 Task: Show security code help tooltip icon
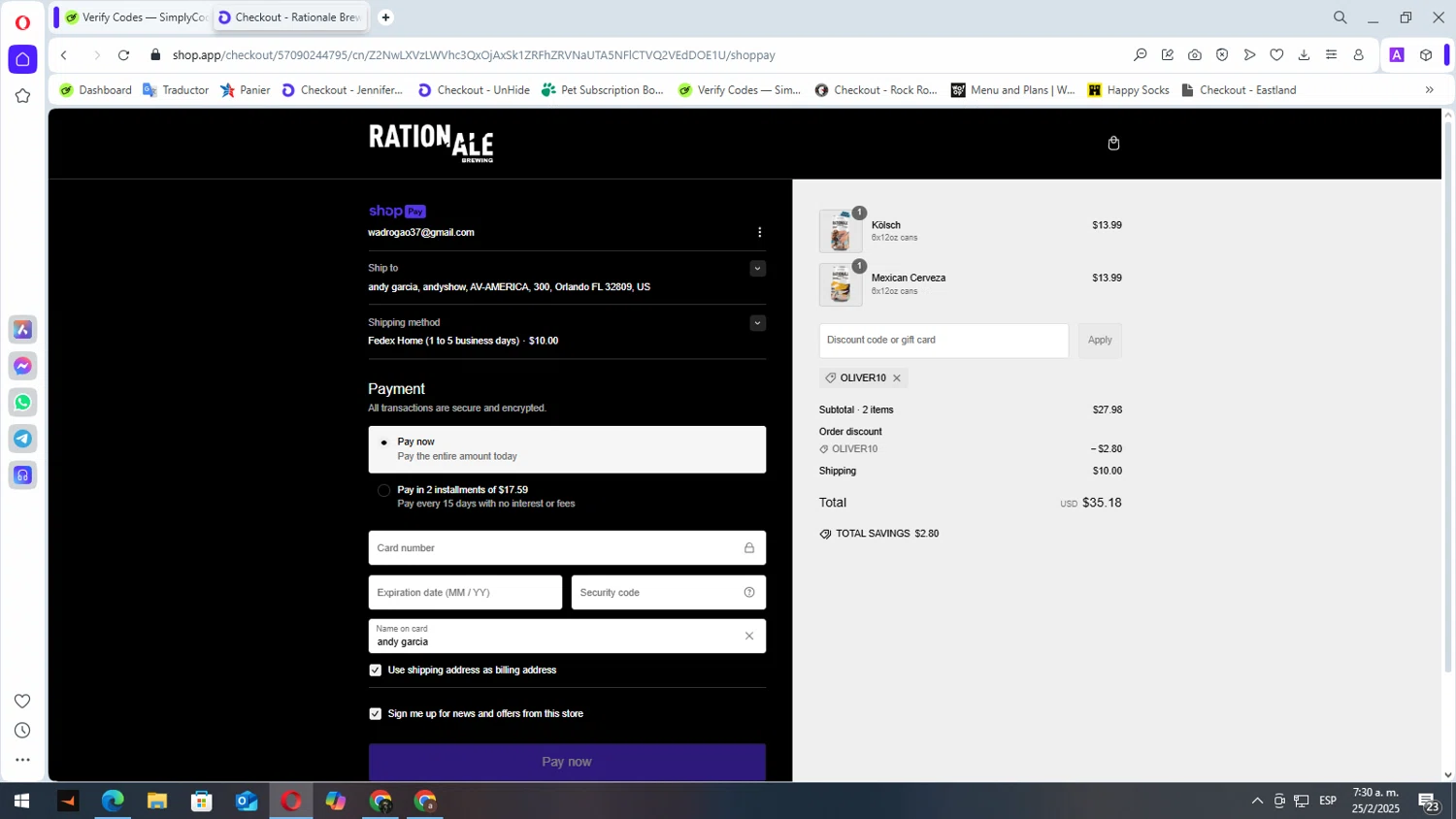point(749,593)
